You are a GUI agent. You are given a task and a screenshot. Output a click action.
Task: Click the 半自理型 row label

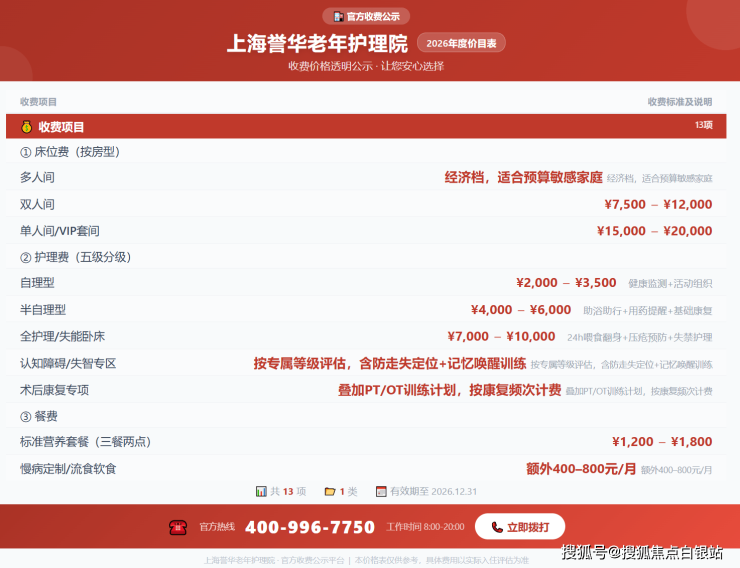click(43, 309)
